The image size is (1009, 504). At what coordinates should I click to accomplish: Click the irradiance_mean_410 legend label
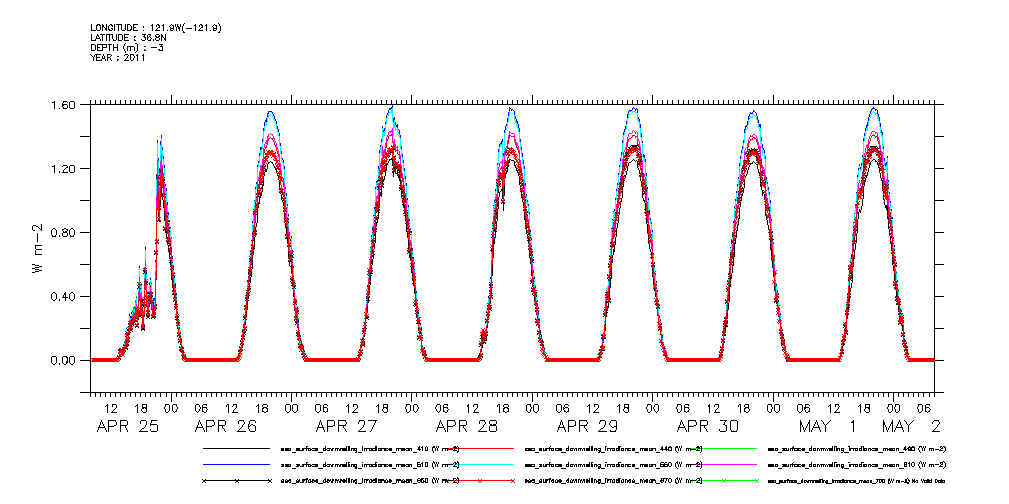coord(370,448)
